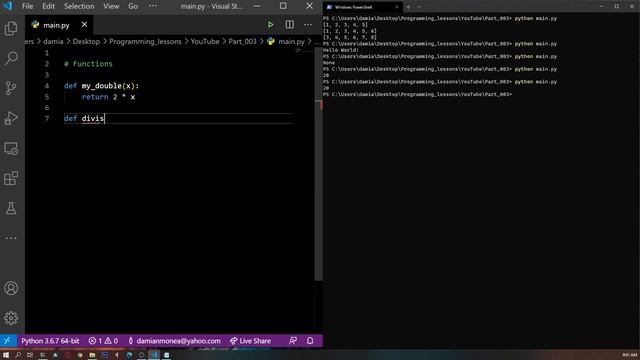The image size is (640, 360).
Task: Expand 'YouTube' breadcrumb folder
Action: 205,42
